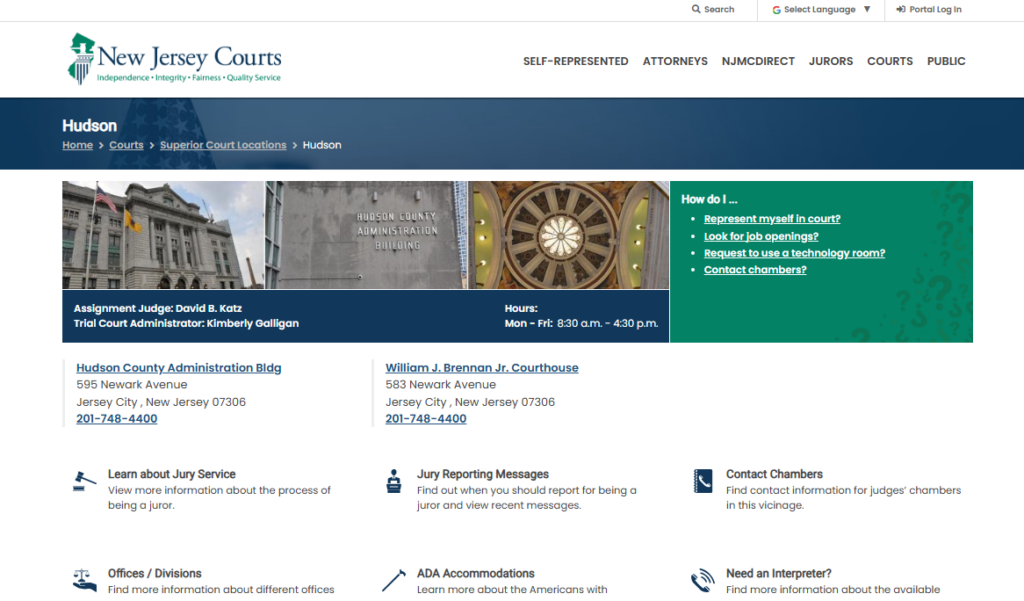Click the juror icon for Jury Reporting Messages
Viewport: 1024px width, 601px height.
(x=394, y=481)
